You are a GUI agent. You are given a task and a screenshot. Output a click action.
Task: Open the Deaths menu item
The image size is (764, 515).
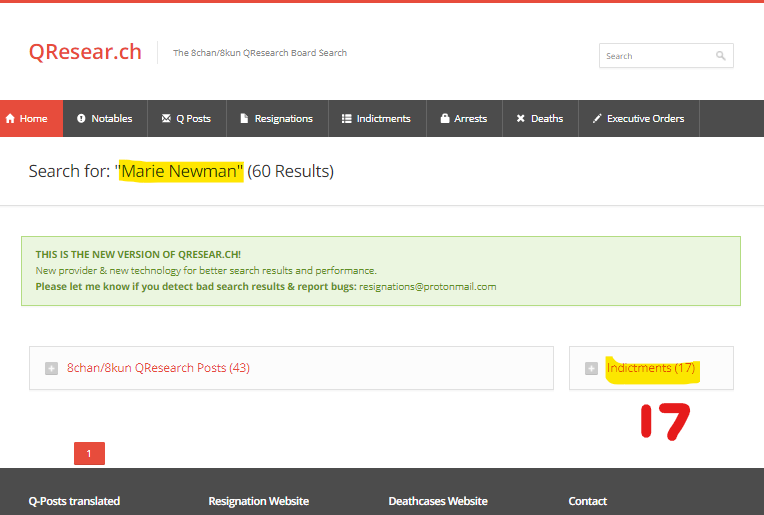point(540,118)
